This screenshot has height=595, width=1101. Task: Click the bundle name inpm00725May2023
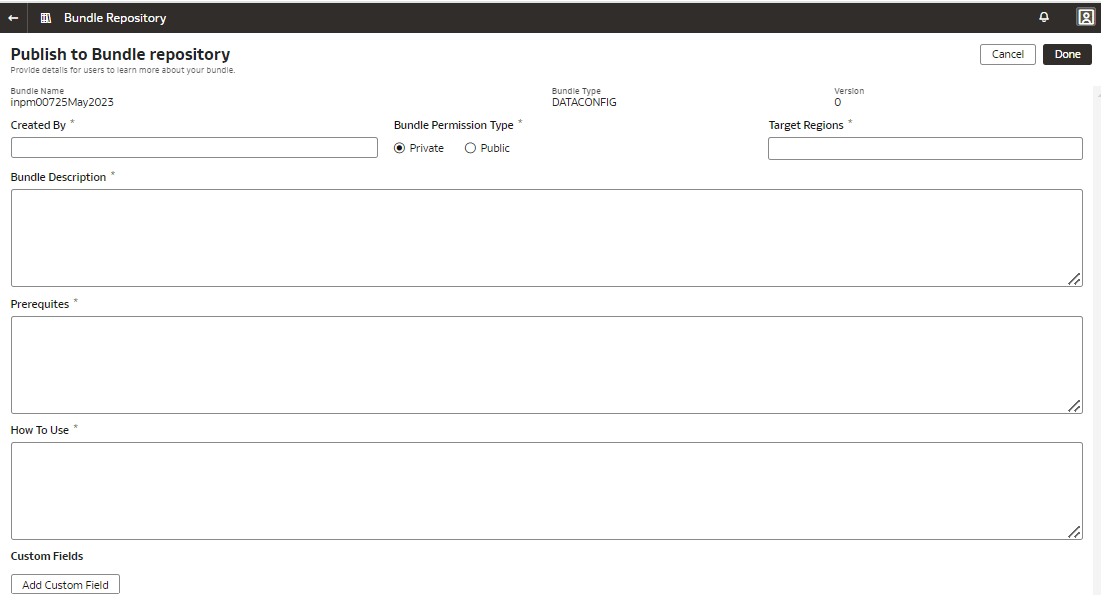[x=62, y=102]
